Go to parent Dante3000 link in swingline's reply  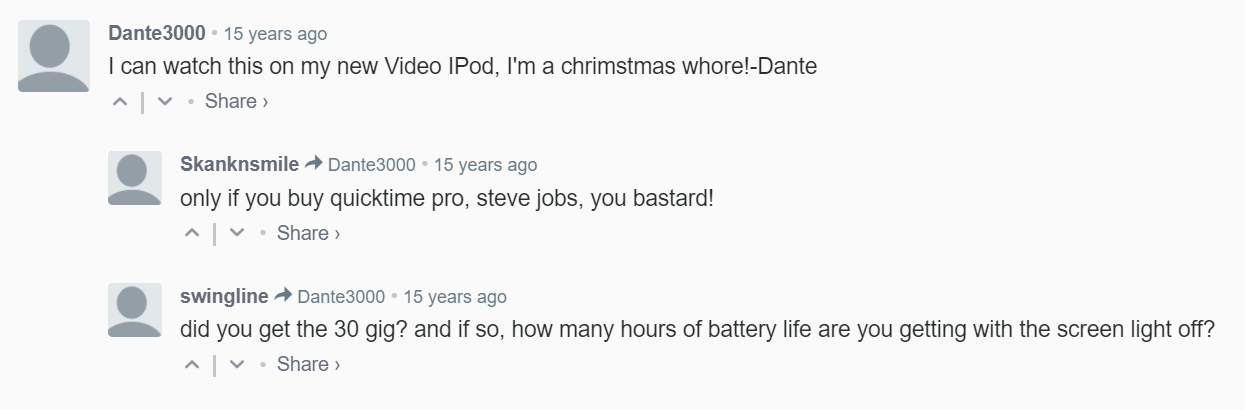click(341, 297)
